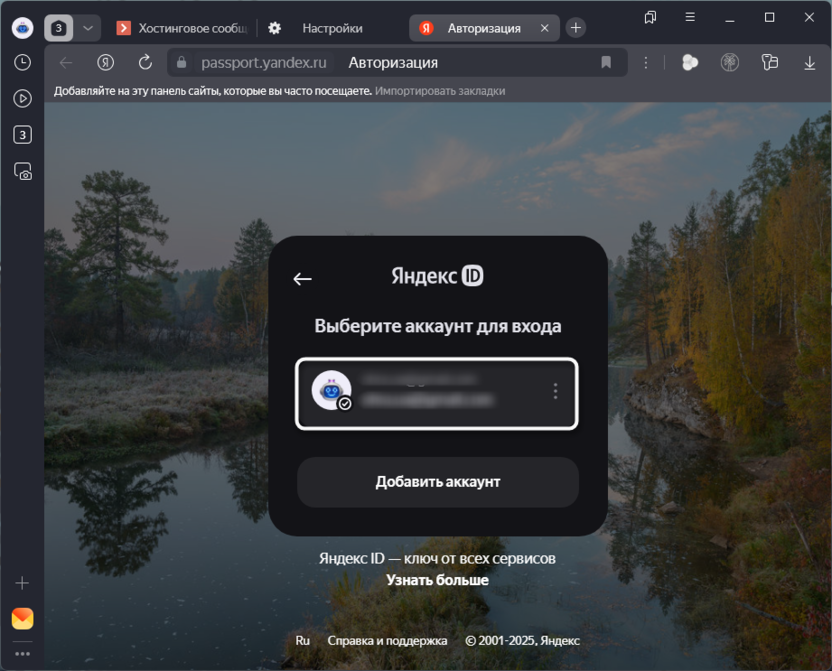Screen dimensions: 832x671
Task: Open the bookmarks collections icon in title bar
Action: click(650, 18)
